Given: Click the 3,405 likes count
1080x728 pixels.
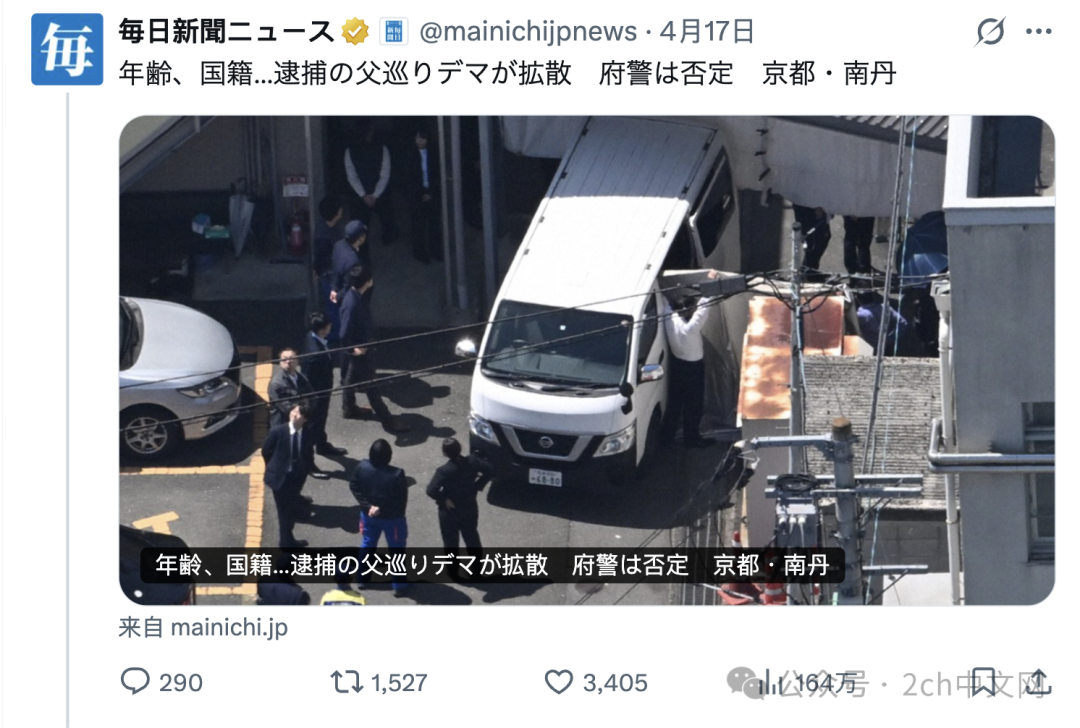Looking at the screenshot, I should [615, 683].
